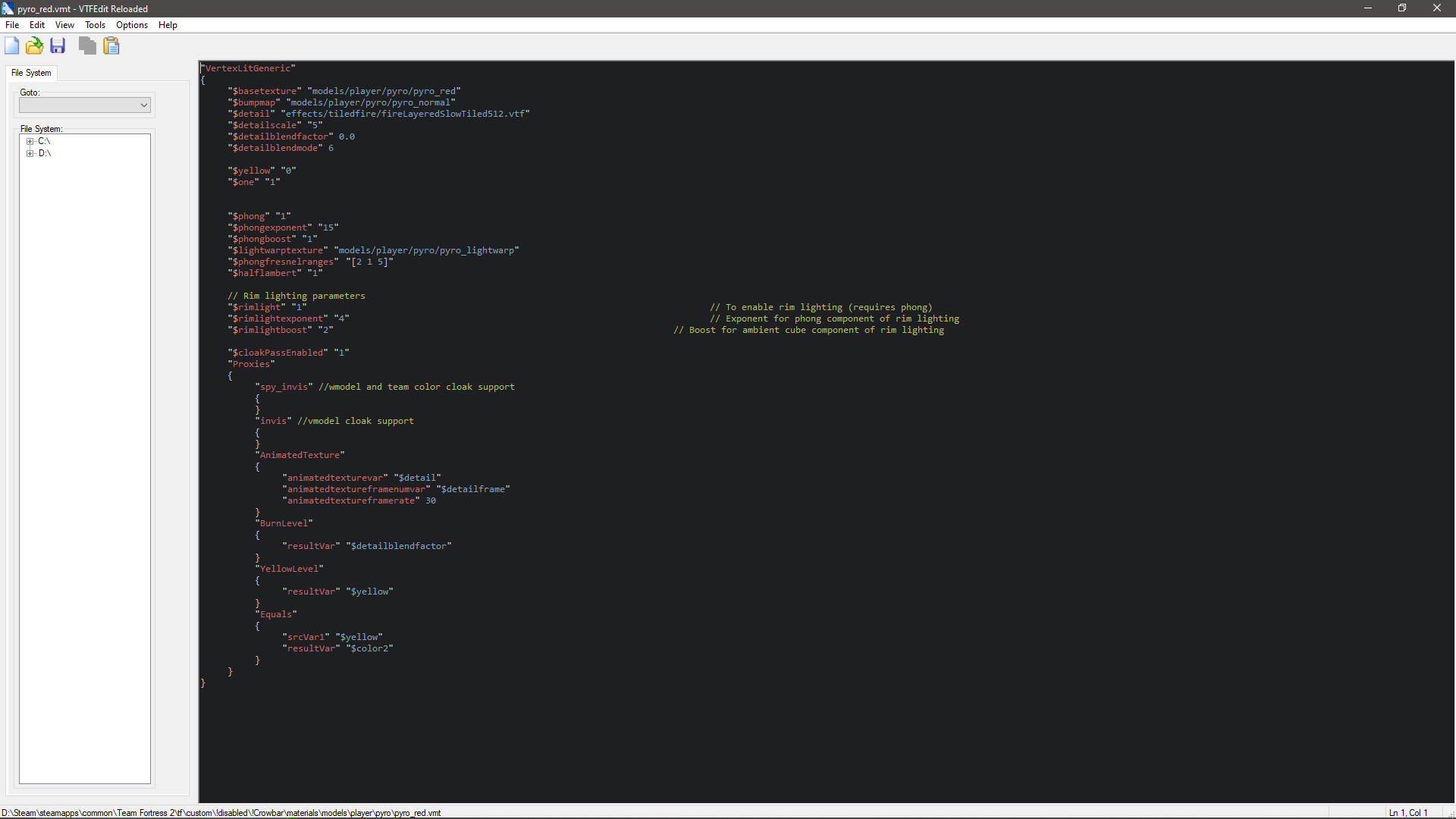Open the Help menu
Screen dimensions: 1456x819
point(168,25)
